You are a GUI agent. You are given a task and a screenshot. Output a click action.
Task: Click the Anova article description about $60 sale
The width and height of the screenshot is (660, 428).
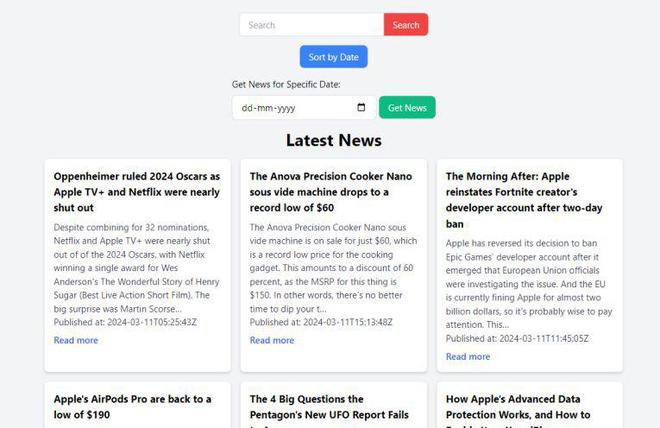click(x=333, y=268)
